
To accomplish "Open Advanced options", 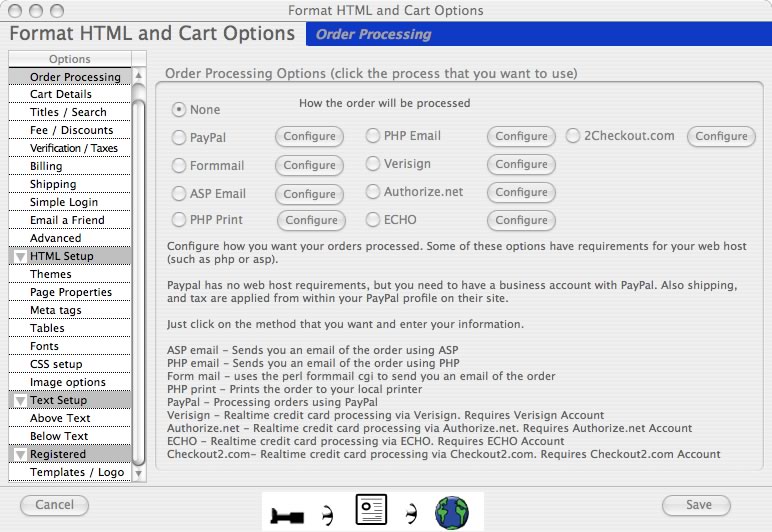I will point(70,238).
